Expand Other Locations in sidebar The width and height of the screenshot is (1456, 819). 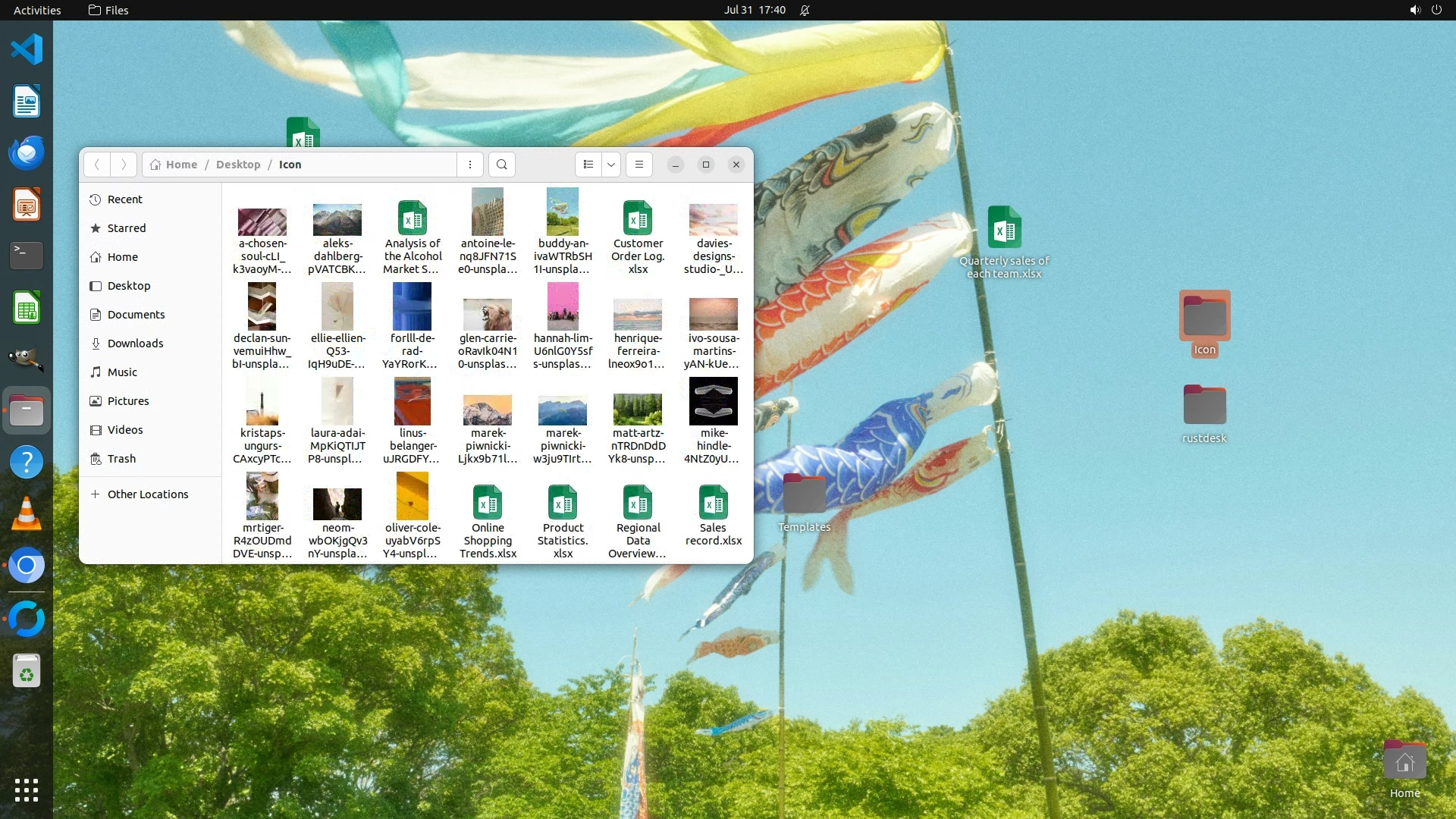pos(147,494)
